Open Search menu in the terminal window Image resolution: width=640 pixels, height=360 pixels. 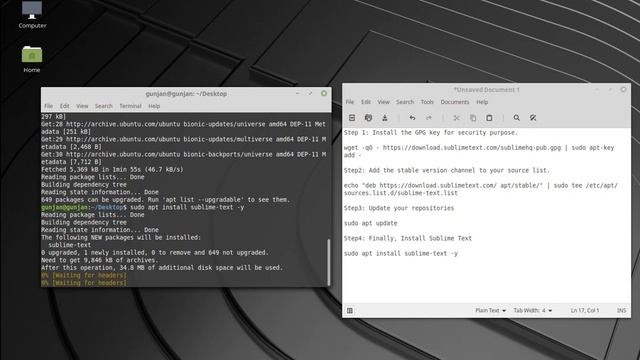point(104,106)
